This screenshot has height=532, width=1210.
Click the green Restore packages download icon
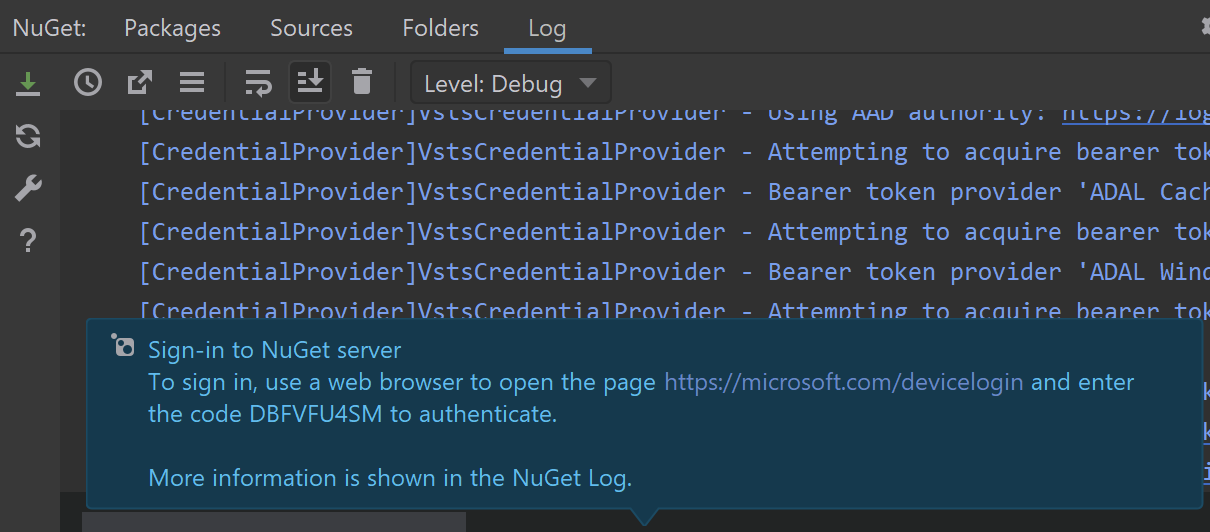point(28,83)
